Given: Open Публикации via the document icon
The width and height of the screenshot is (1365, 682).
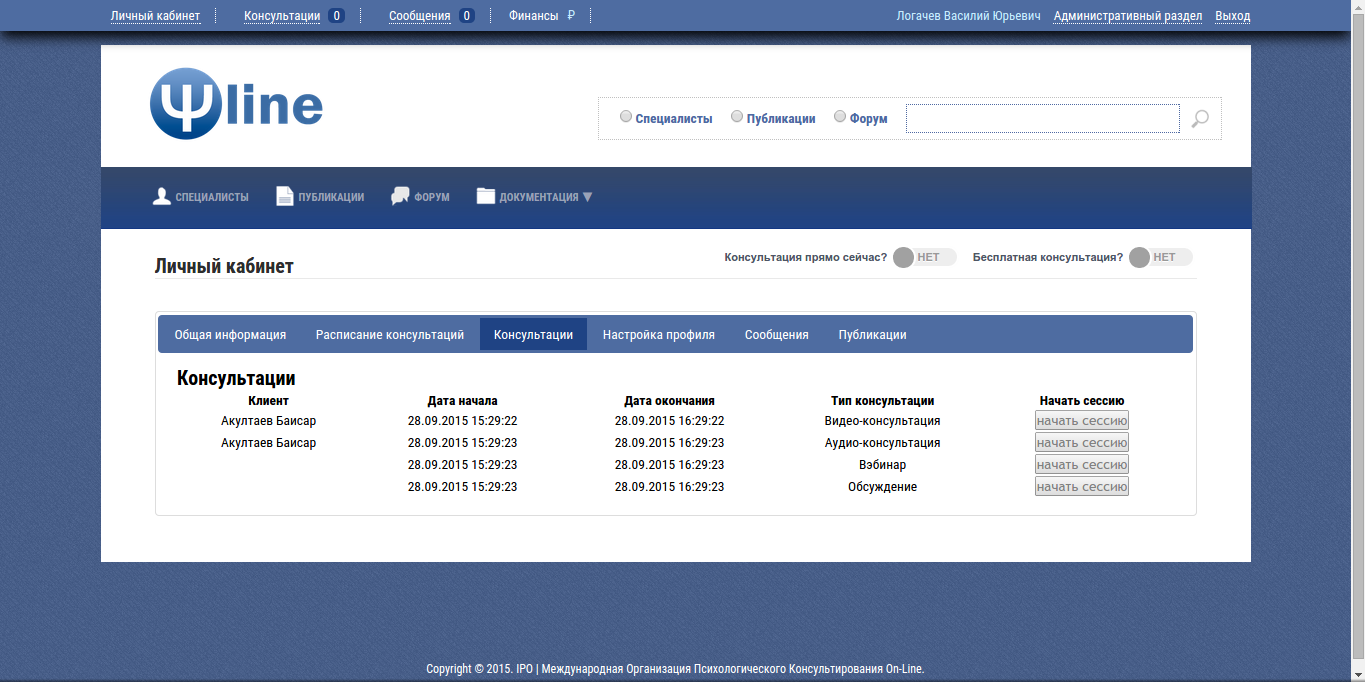Looking at the screenshot, I should point(284,196).
